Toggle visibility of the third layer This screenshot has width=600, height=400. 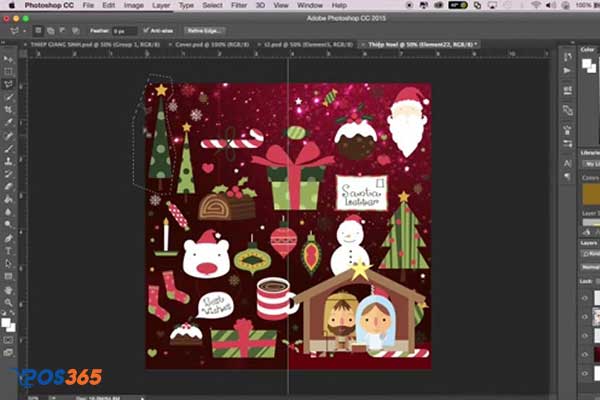(585, 336)
